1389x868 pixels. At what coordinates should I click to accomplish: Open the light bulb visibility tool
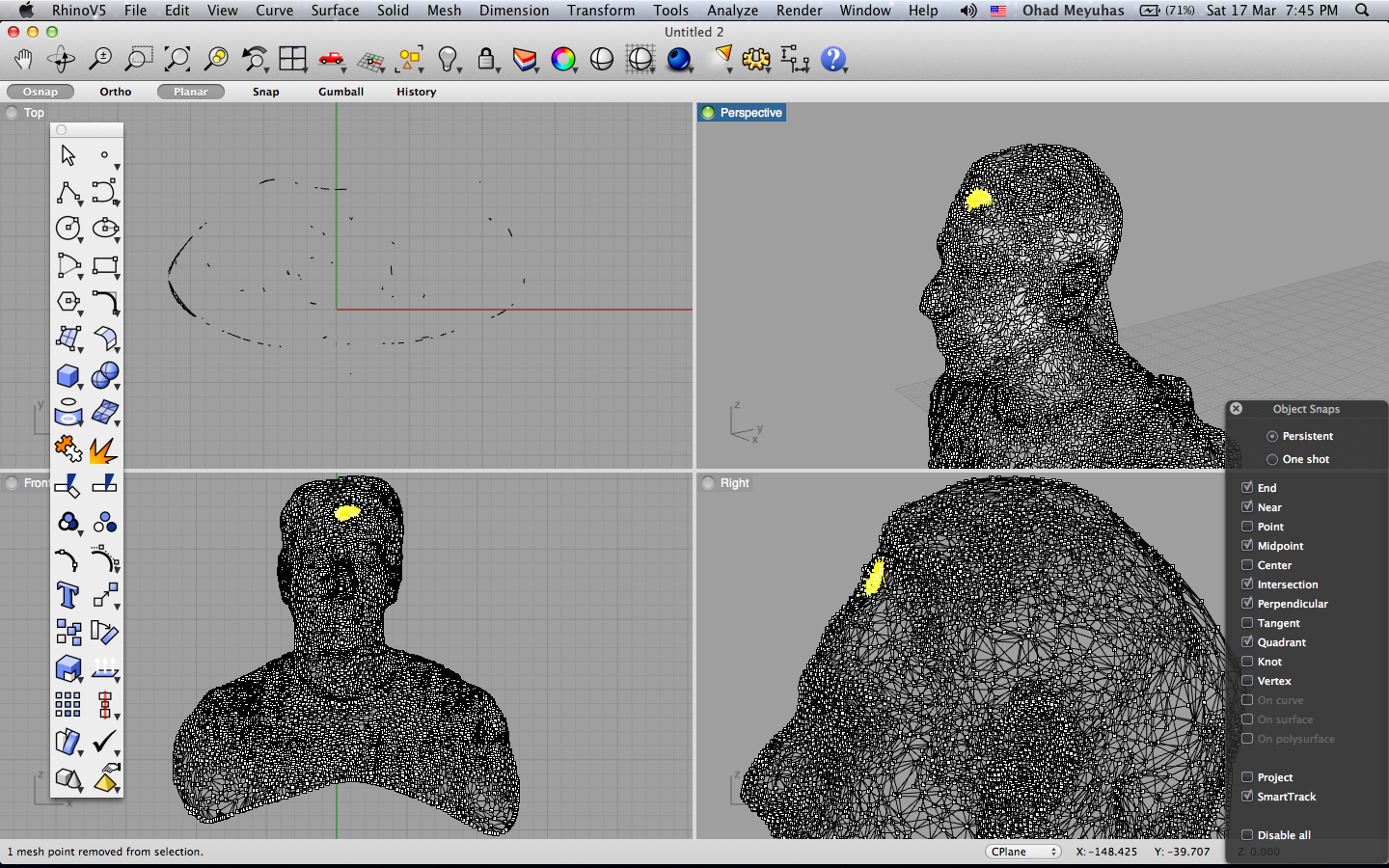[447, 60]
